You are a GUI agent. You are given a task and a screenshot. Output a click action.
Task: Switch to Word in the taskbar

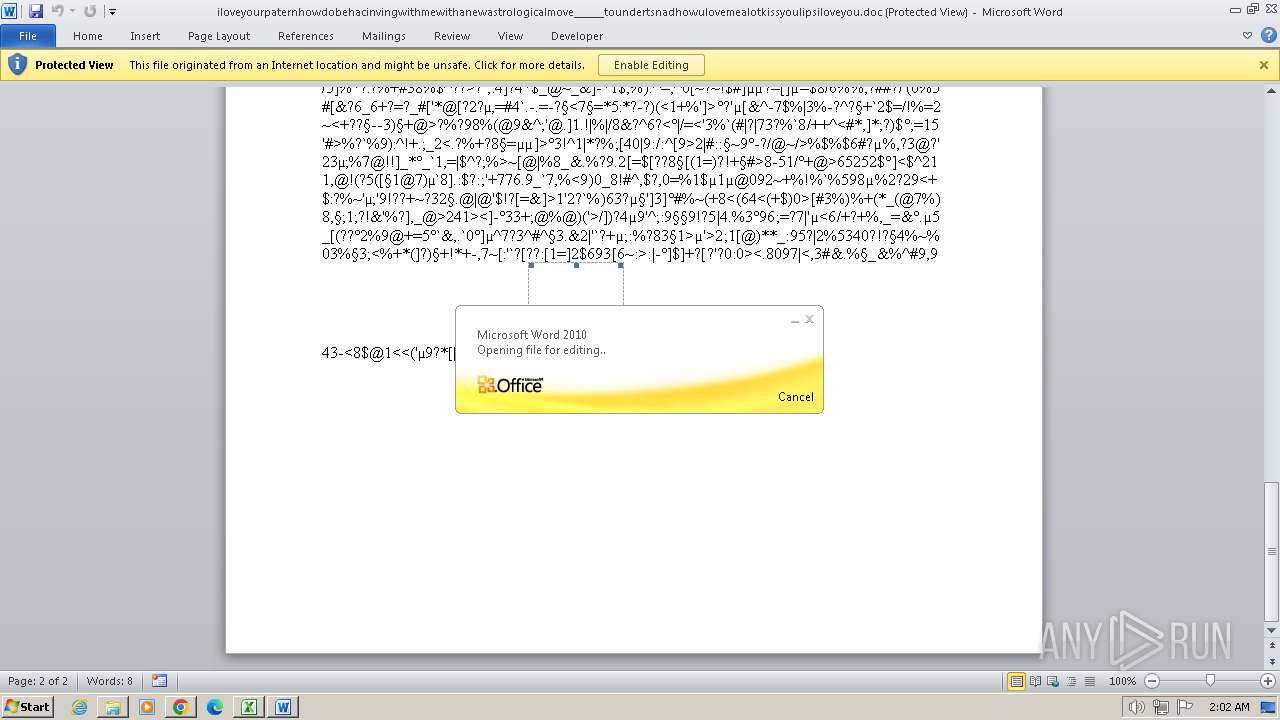(x=283, y=707)
